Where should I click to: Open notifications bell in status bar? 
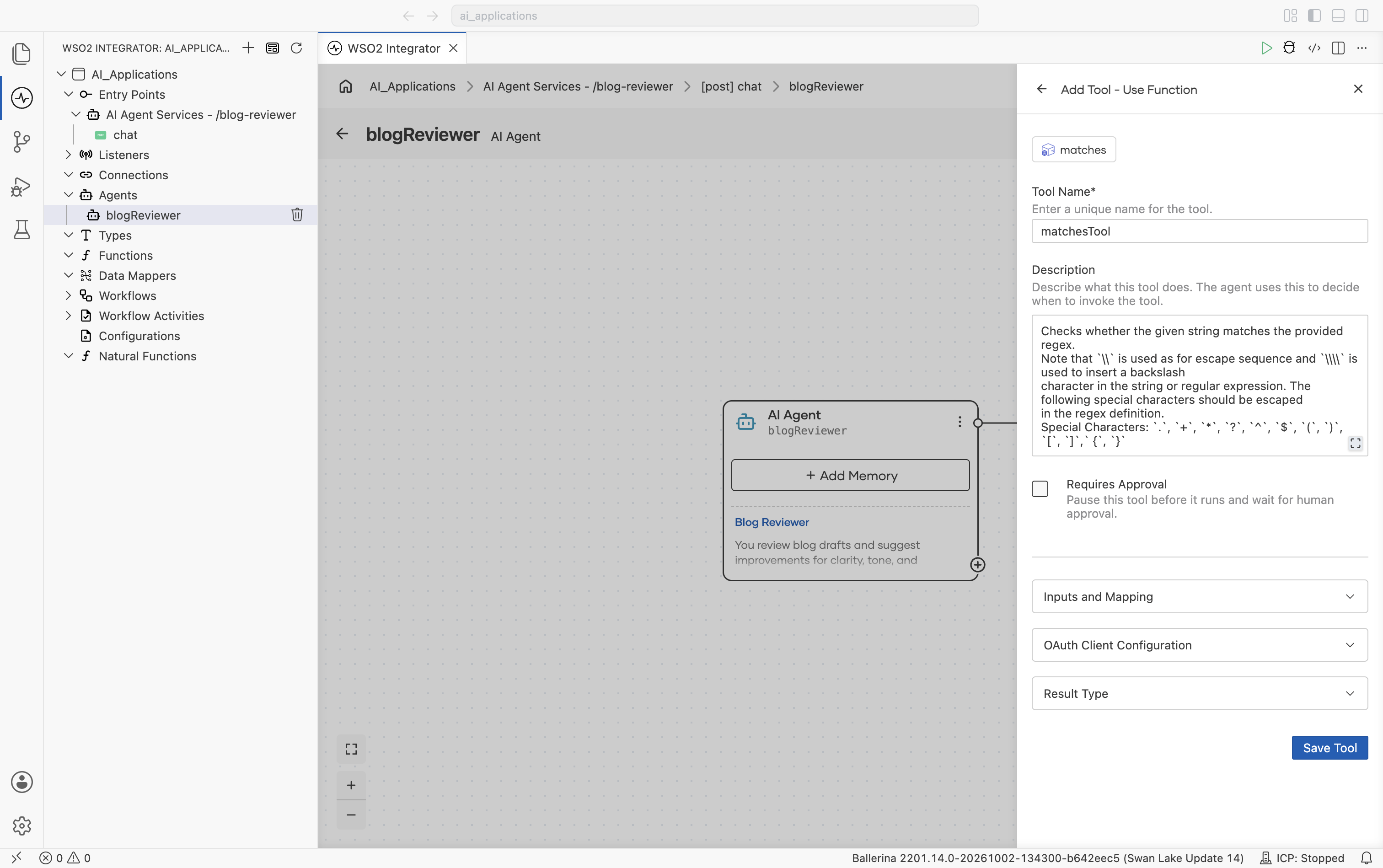1367,858
